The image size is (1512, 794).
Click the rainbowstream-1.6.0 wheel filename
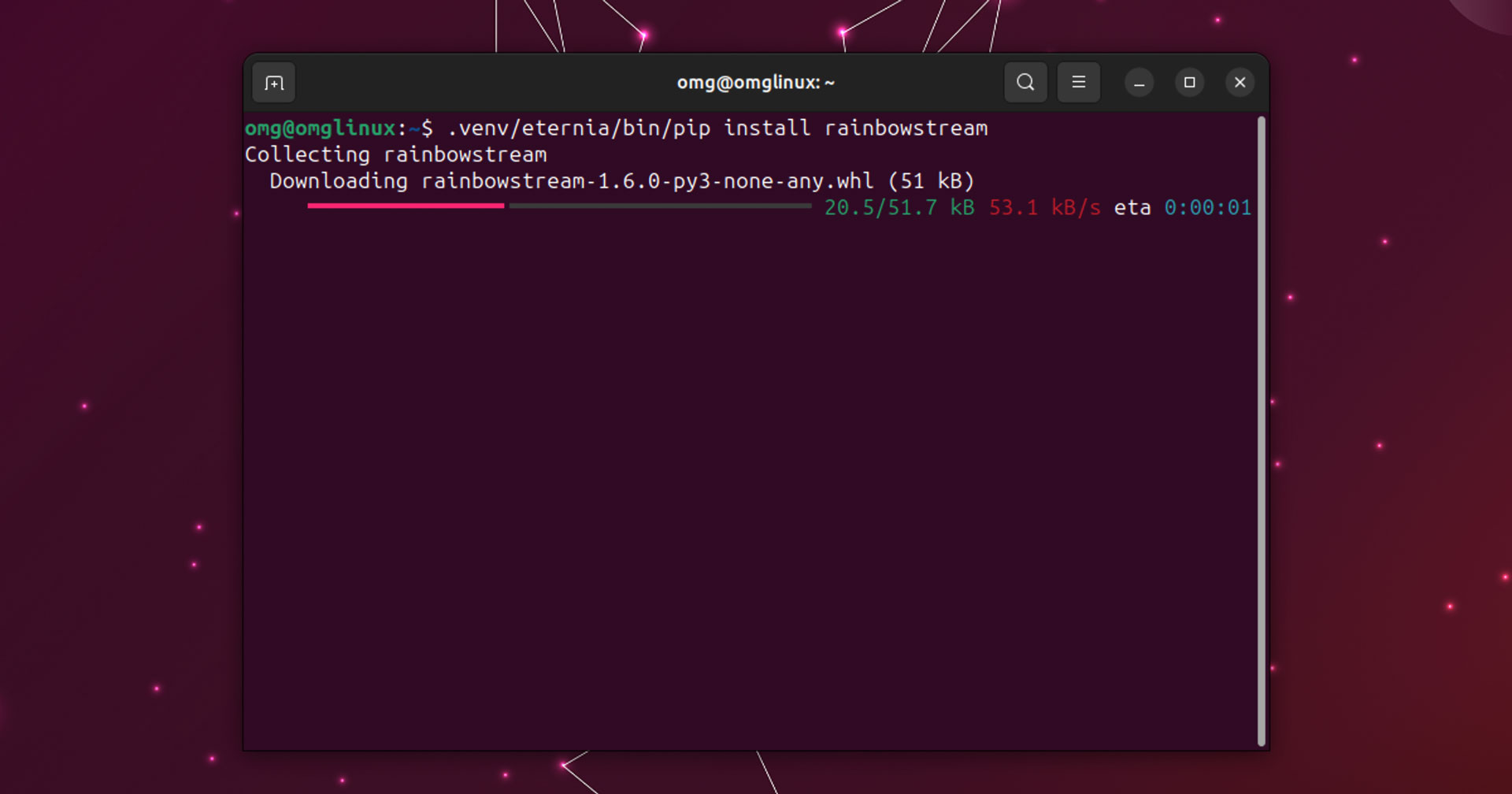pos(647,181)
